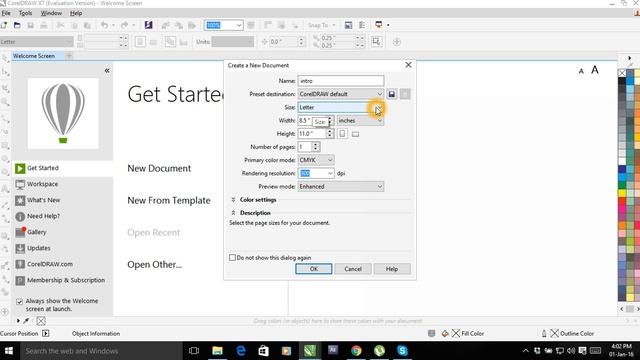Open the Help menu
This screenshot has width=640, height=360.
click(76, 13)
